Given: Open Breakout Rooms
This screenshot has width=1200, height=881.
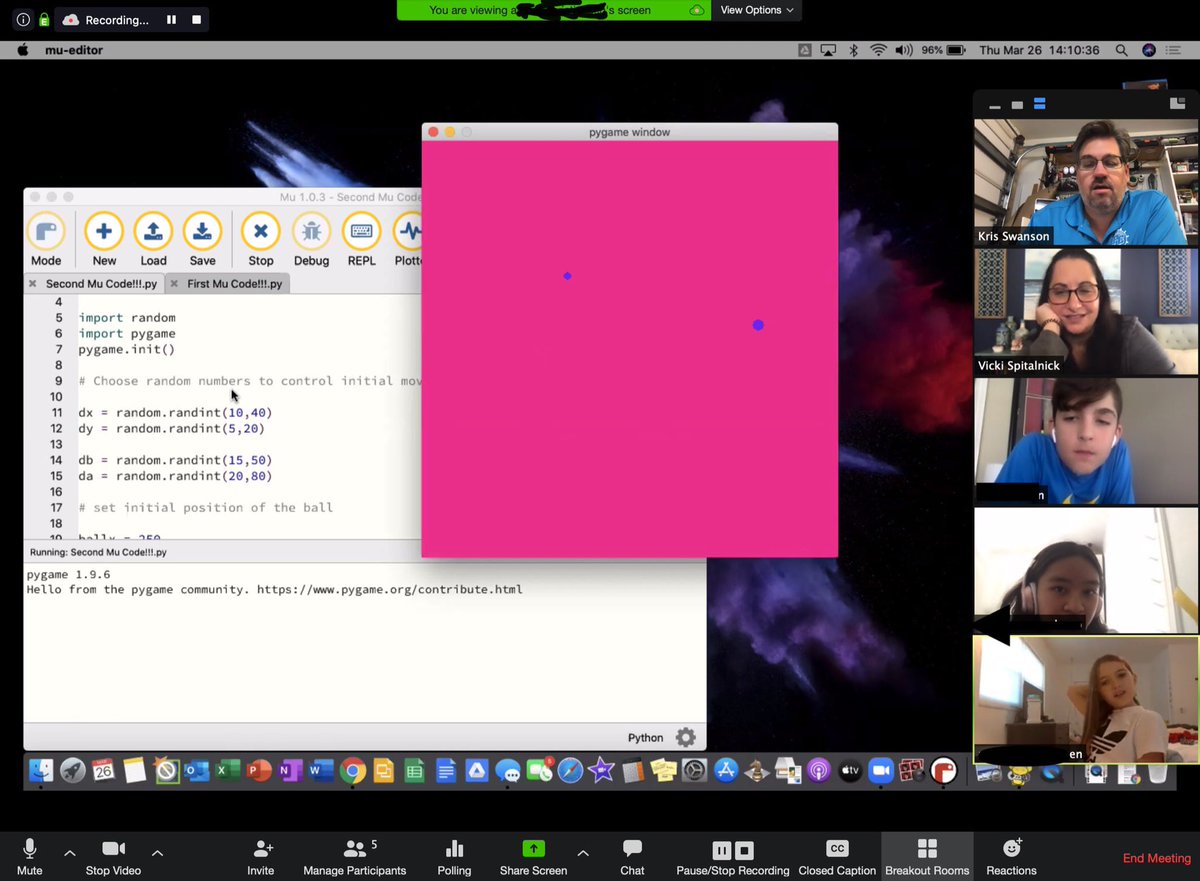Looking at the screenshot, I should pyautogui.click(x=927, y=857).
